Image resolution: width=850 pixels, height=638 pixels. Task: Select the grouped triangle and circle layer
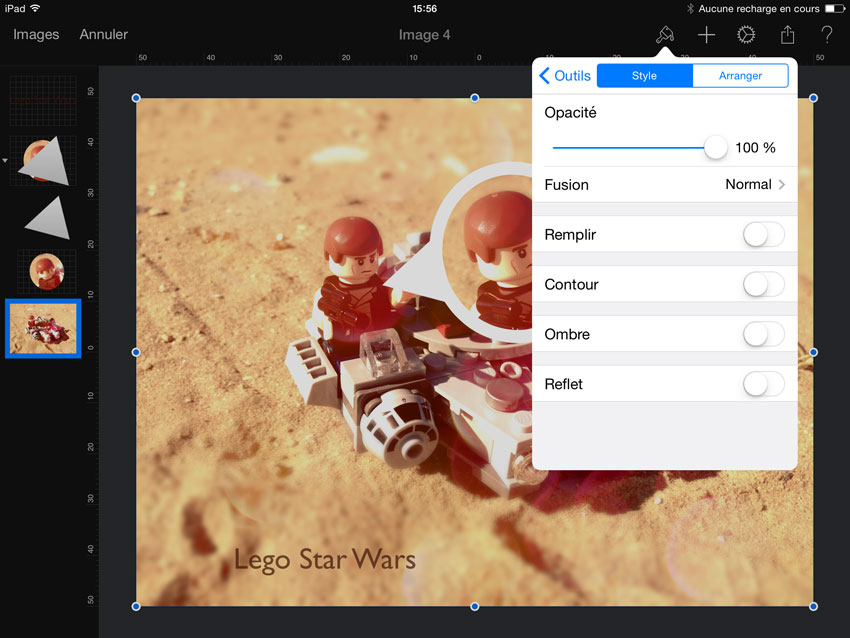43,161
